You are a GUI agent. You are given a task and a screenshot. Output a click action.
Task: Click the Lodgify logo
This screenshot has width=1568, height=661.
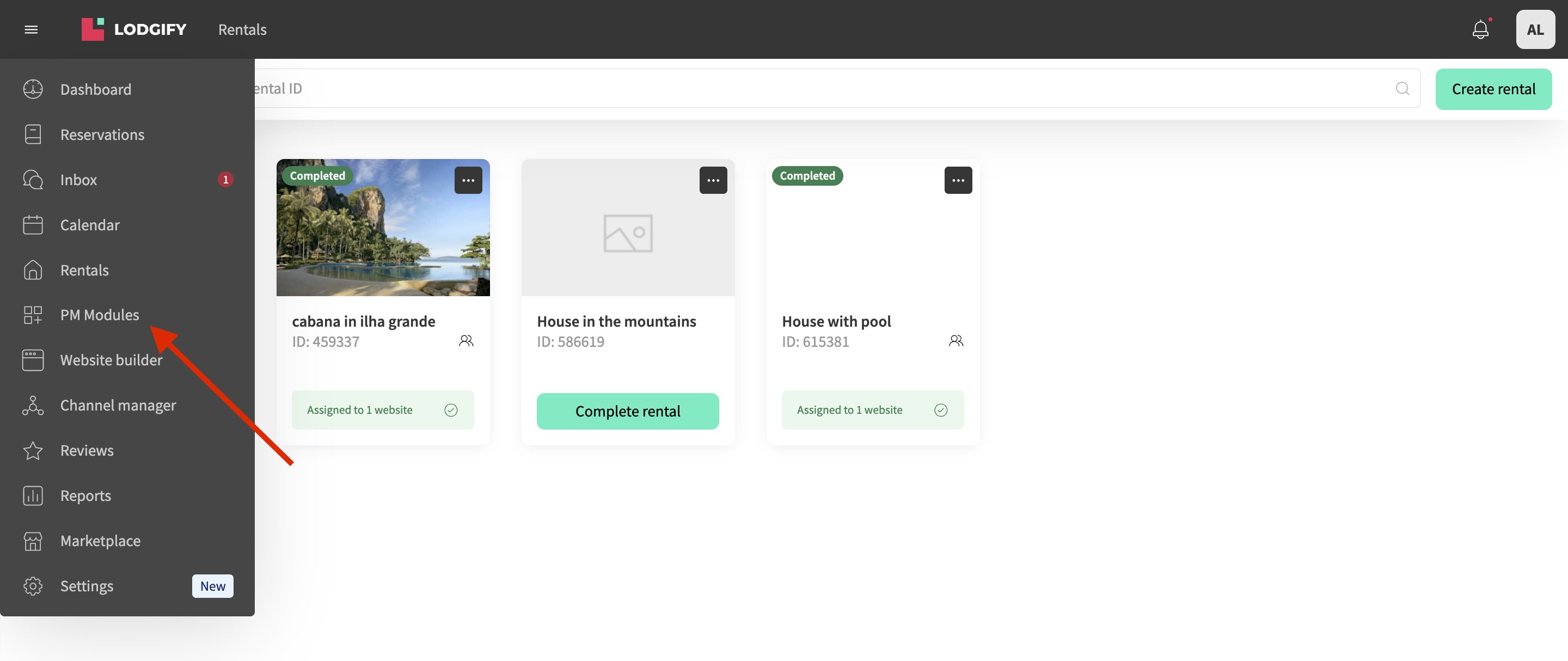coord(134,29)
